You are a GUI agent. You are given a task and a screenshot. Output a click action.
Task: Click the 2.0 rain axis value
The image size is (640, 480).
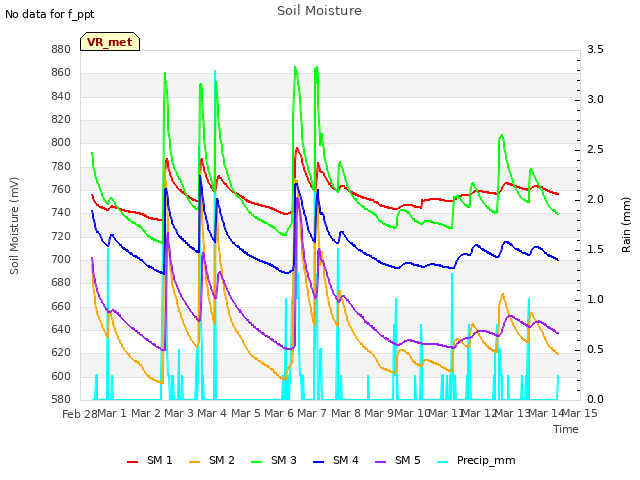point(595,200)
